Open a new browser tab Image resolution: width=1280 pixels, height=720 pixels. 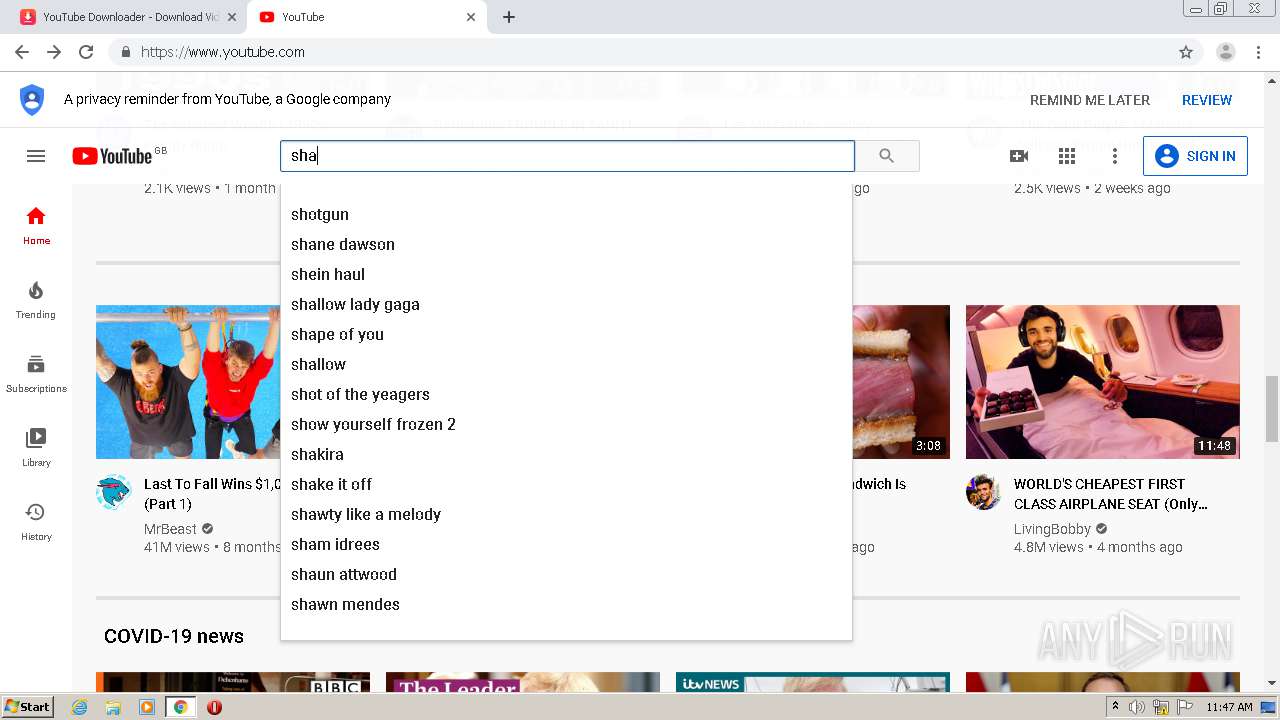508,17
